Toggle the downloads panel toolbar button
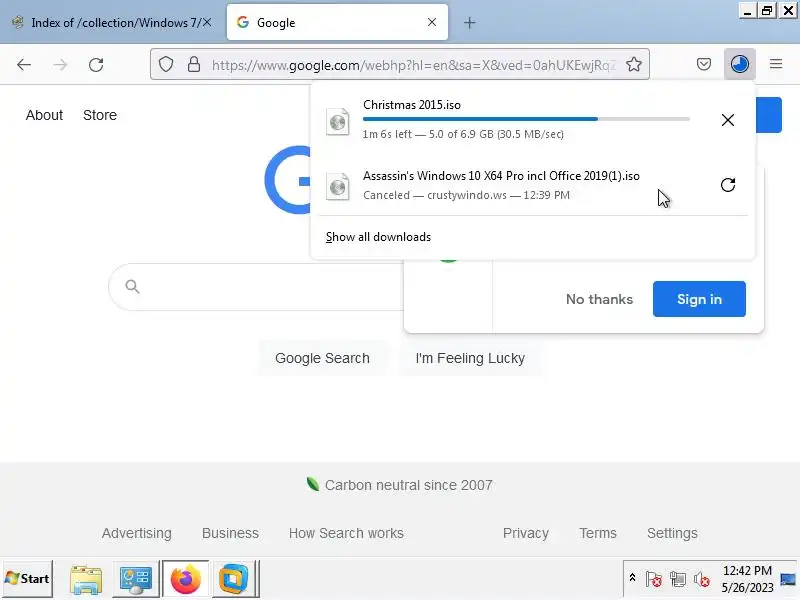The height and width of the screenshot is (600, 800). click(740, 64)
